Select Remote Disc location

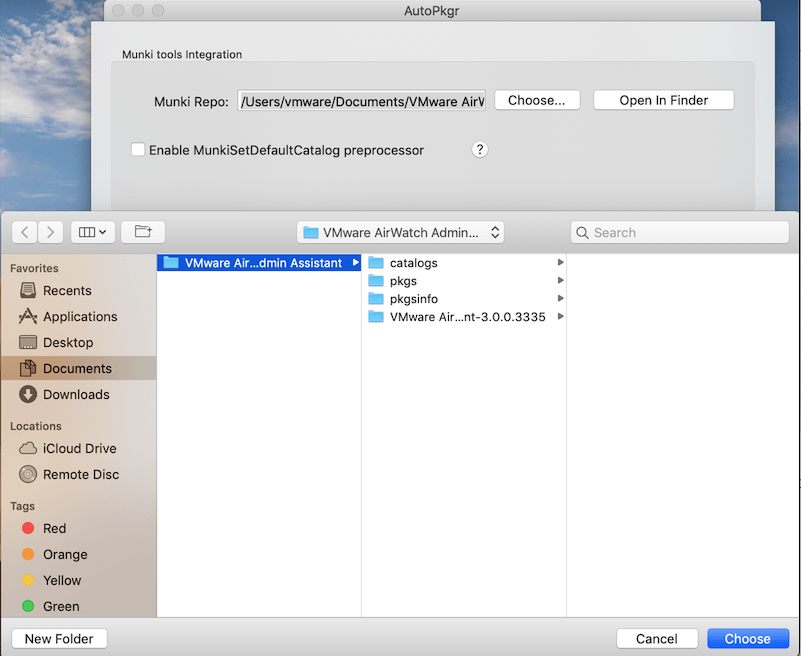80,474
